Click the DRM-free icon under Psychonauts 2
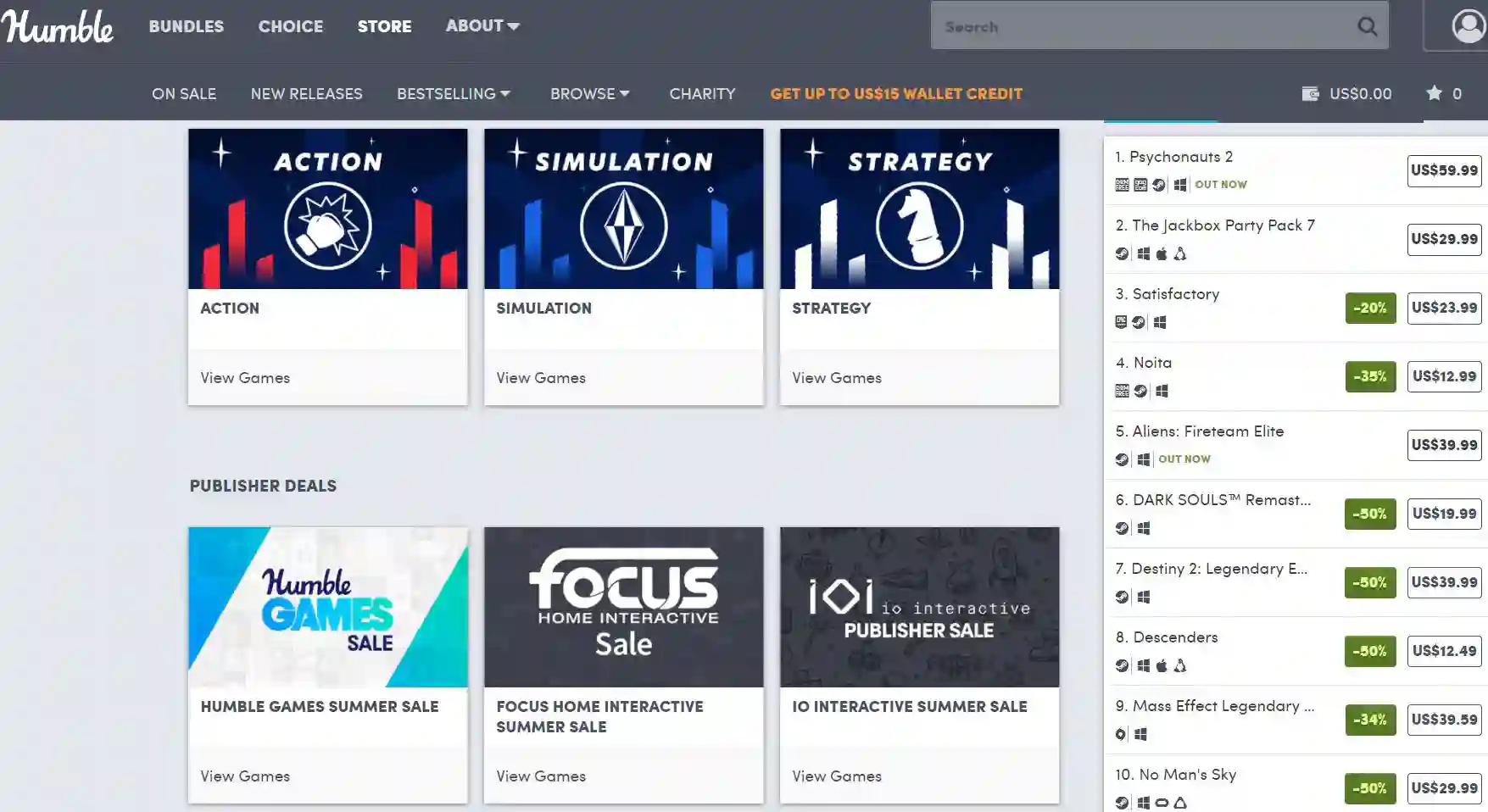 click(x=1122, y=185)
